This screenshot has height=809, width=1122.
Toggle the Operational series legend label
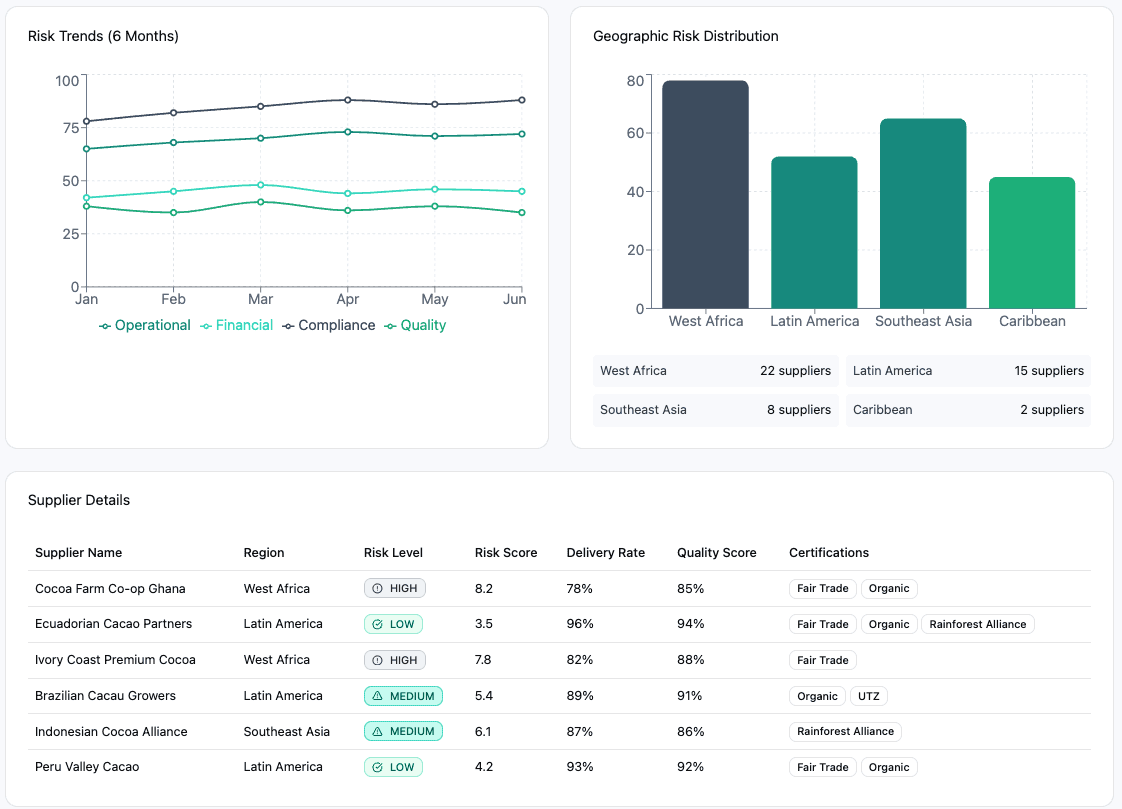tap(152, 325)
